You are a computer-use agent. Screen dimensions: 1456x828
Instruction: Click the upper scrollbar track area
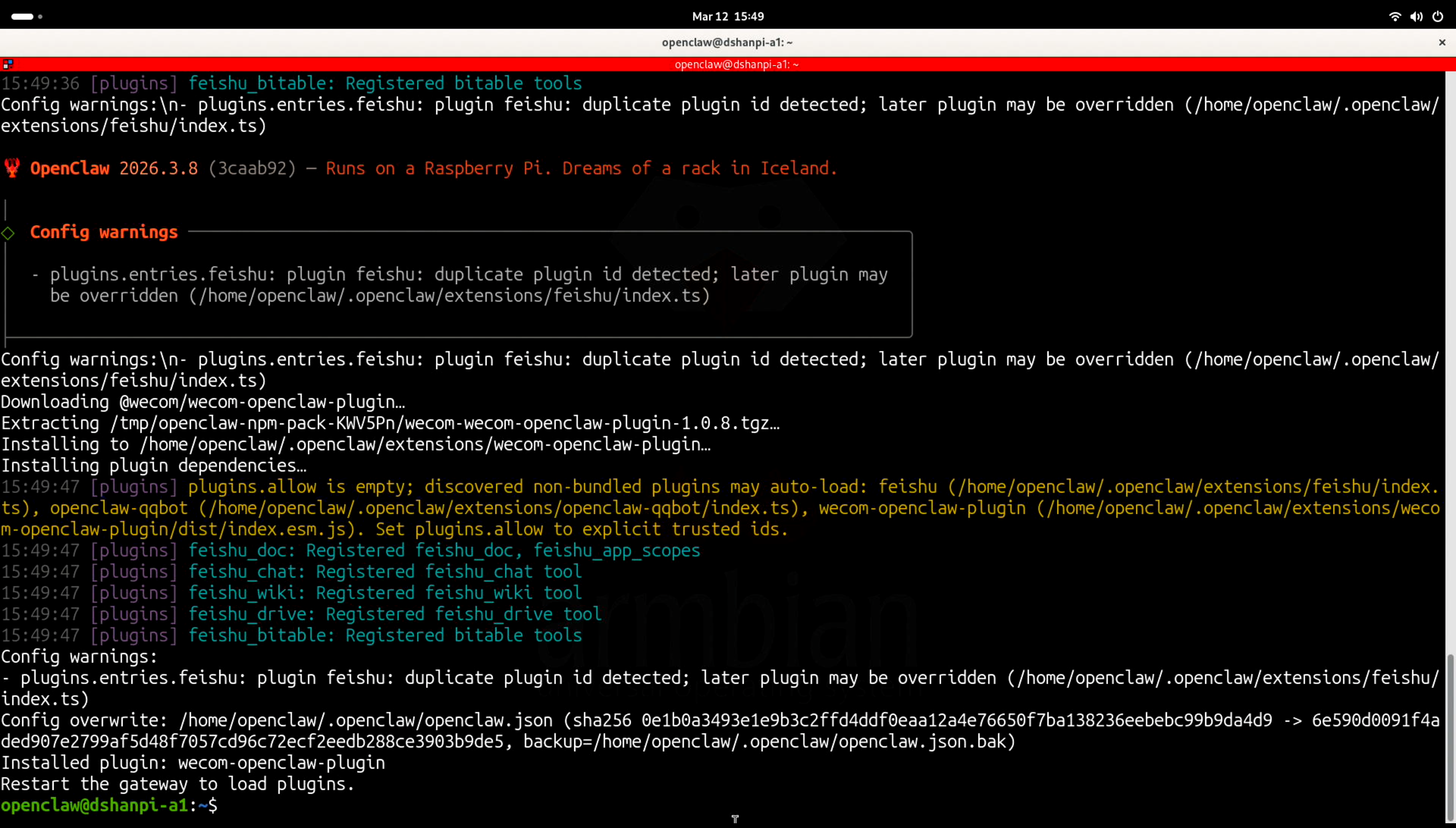click(x=1450, y=341)
